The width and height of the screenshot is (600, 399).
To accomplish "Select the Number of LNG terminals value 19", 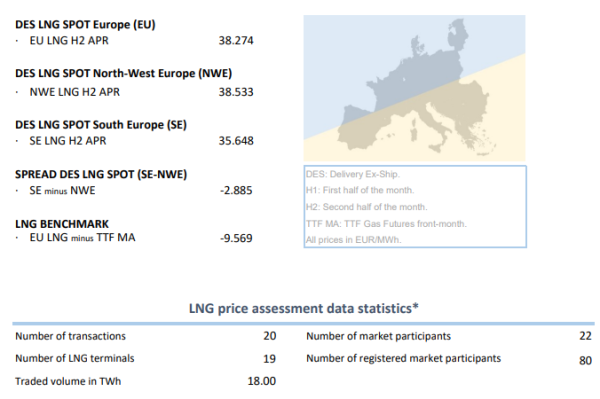I will 269,359.
